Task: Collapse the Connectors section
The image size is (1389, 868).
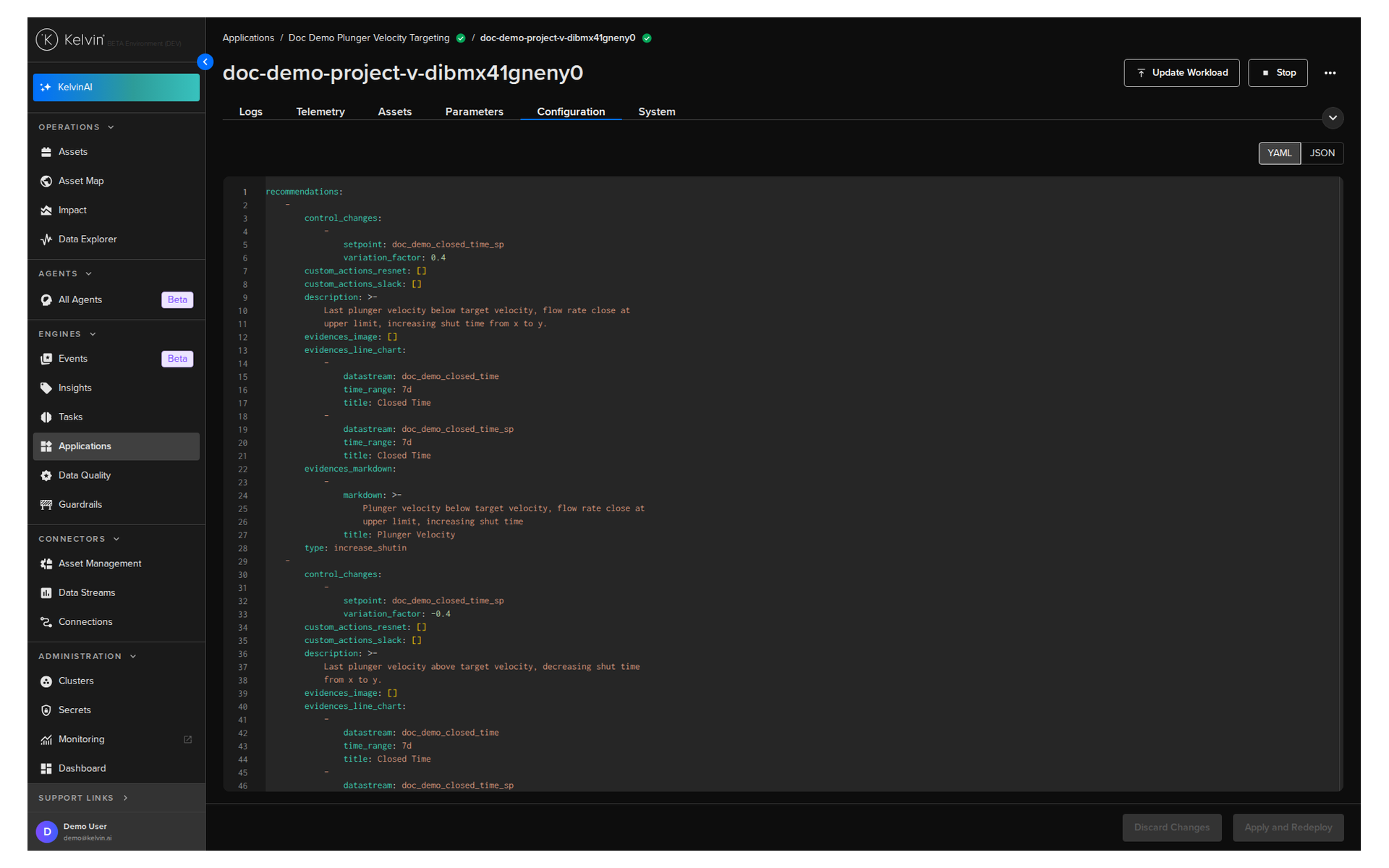Action: pyautogui.click(x=79, y=540)
